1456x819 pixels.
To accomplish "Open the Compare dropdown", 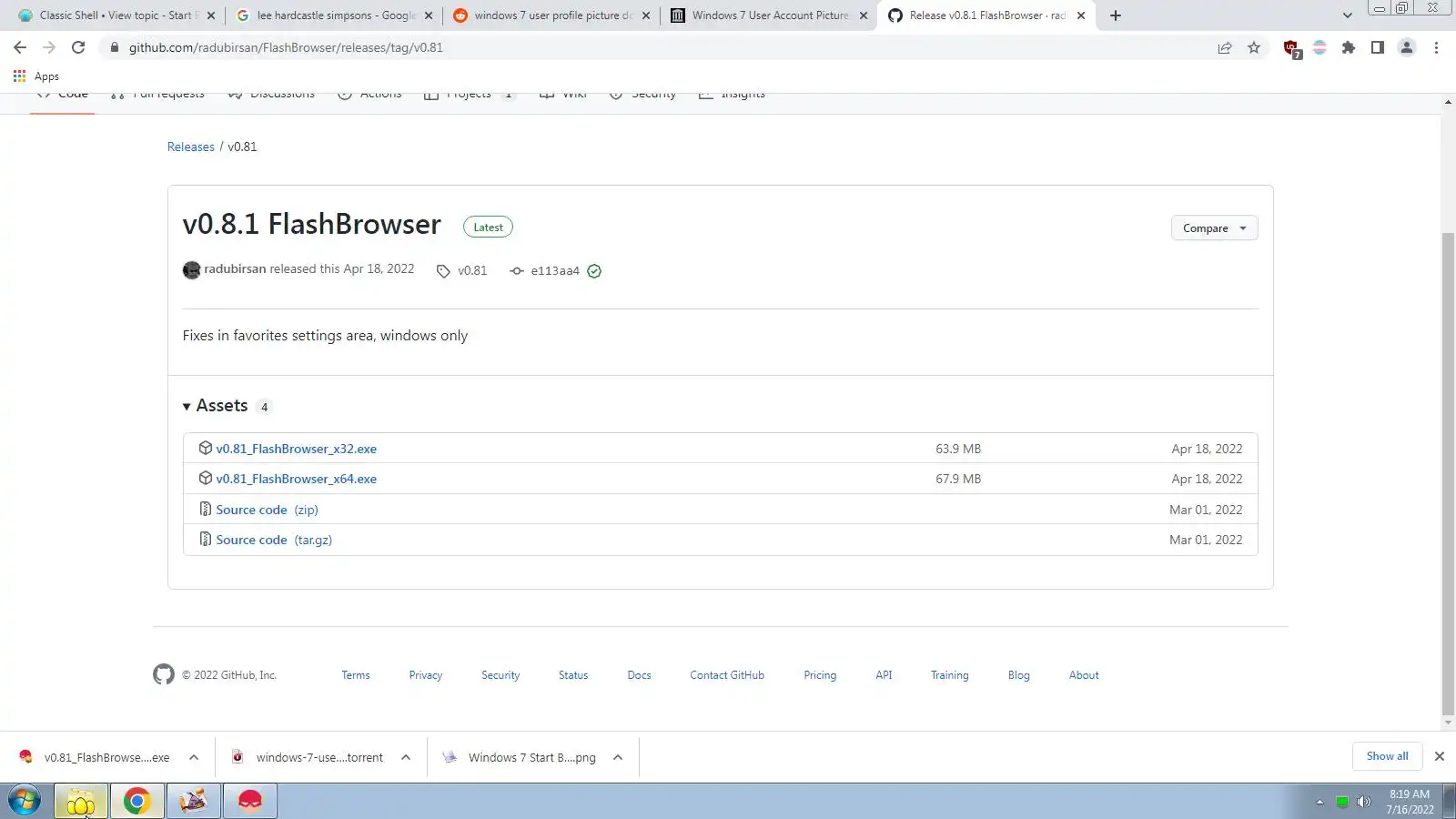I will (1214, 228).
